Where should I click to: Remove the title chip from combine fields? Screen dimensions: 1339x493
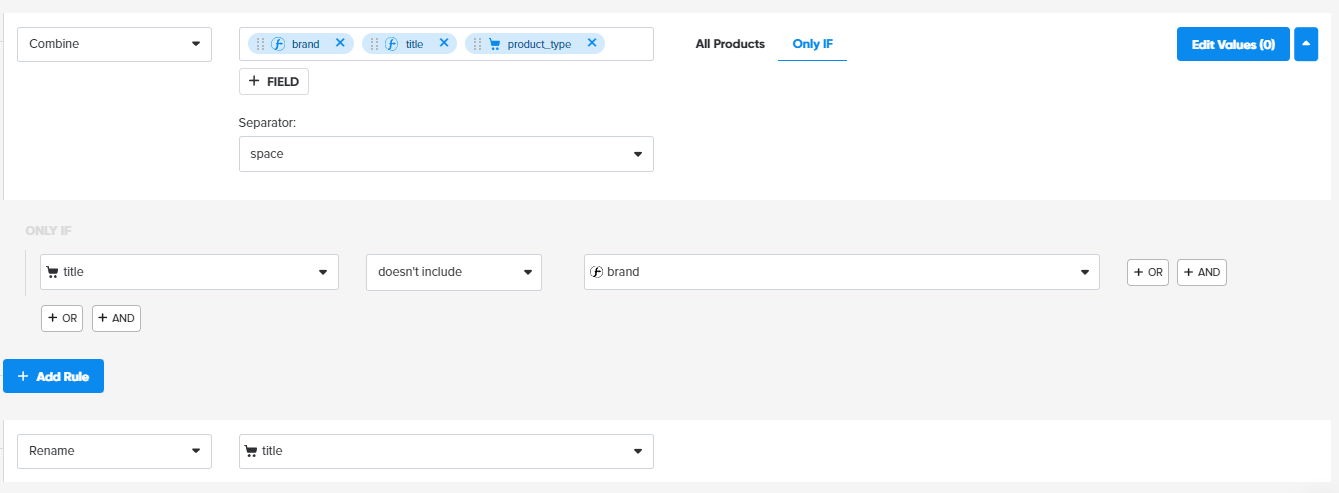pyautogui.click(x=444, y=43)
